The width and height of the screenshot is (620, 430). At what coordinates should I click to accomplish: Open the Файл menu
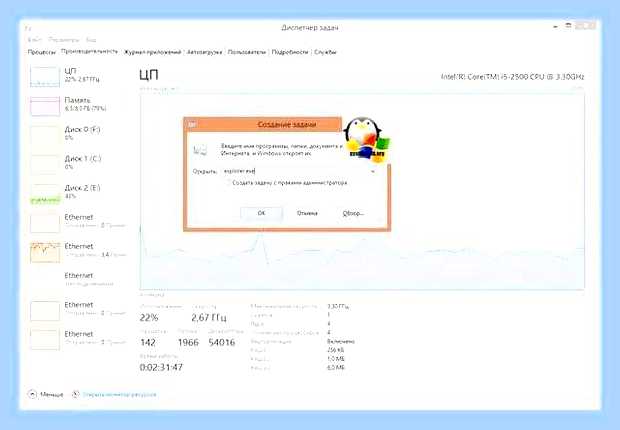point(35,40)
